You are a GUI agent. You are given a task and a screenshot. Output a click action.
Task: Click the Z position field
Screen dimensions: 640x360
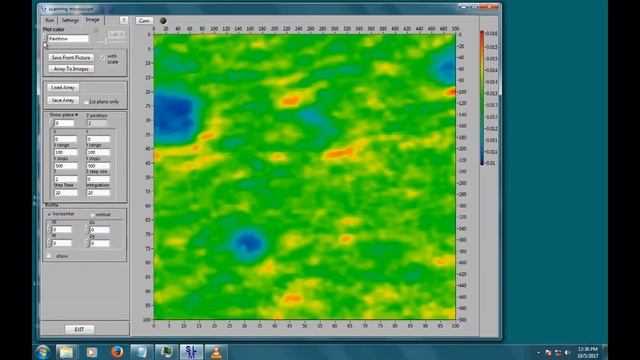(x=96, y=123)
